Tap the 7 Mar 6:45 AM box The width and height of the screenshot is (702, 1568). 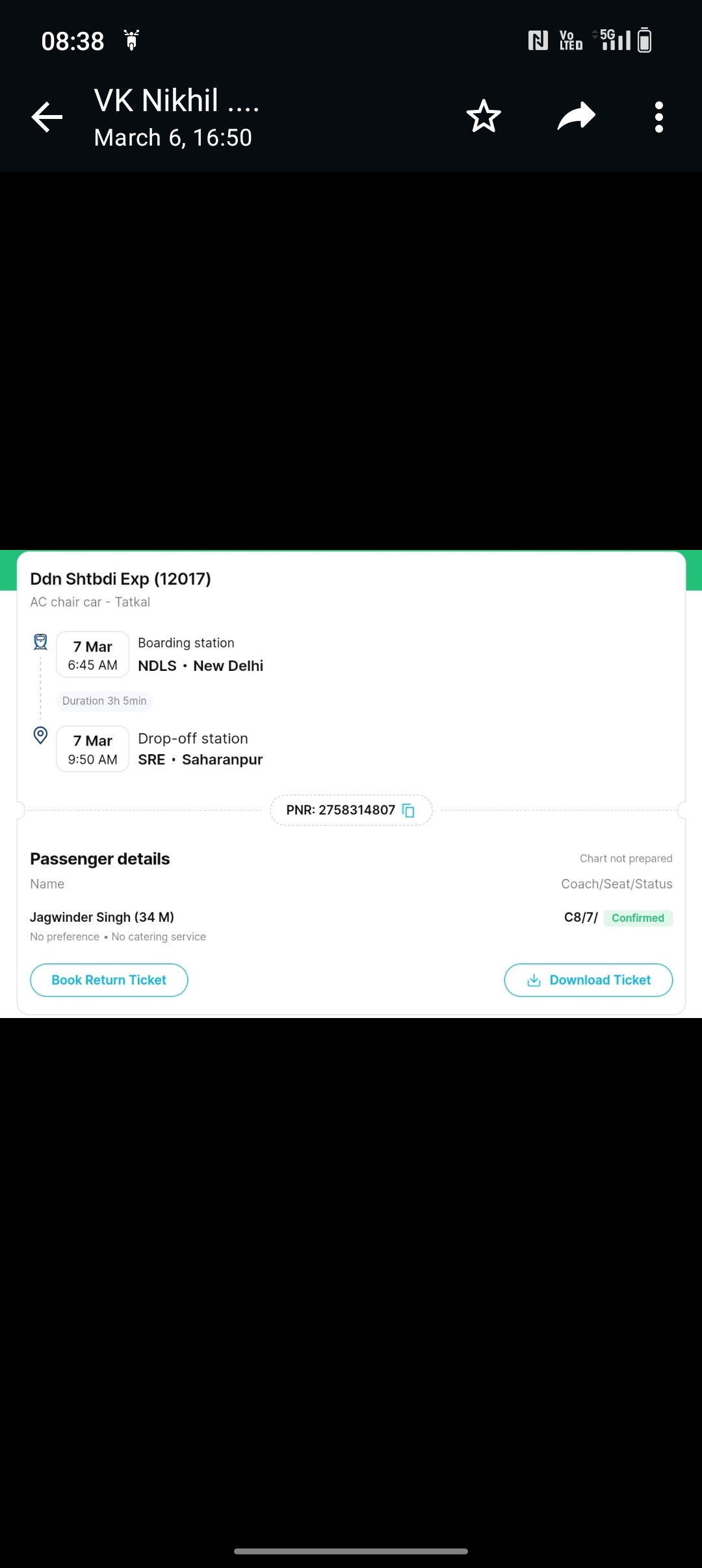click(x=92, y=655)
